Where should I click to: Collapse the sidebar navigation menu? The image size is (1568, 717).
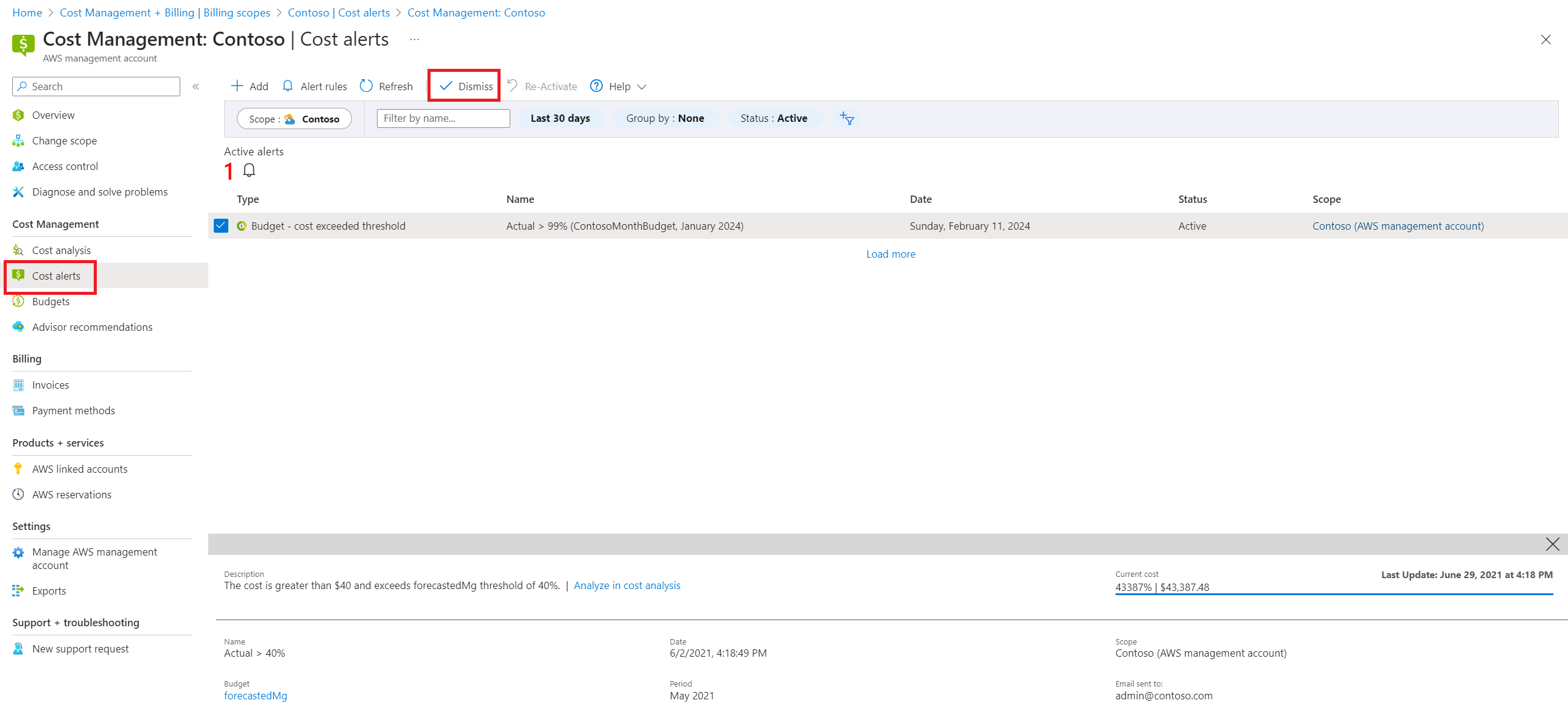[x=196, y=87]
